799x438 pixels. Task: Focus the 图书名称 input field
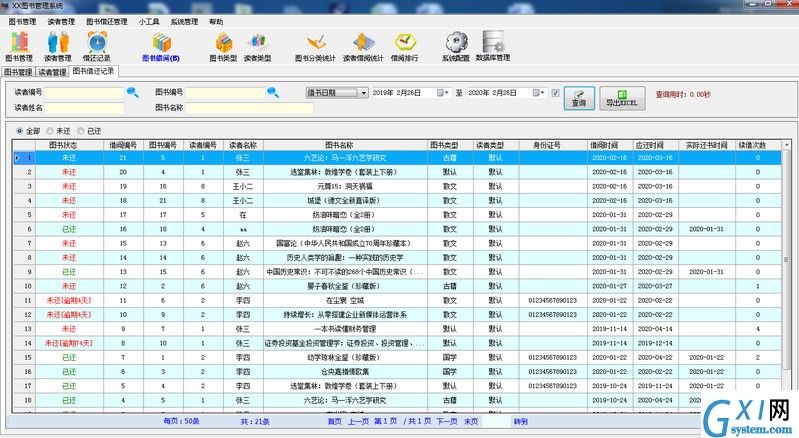click(x=249, y=108)
